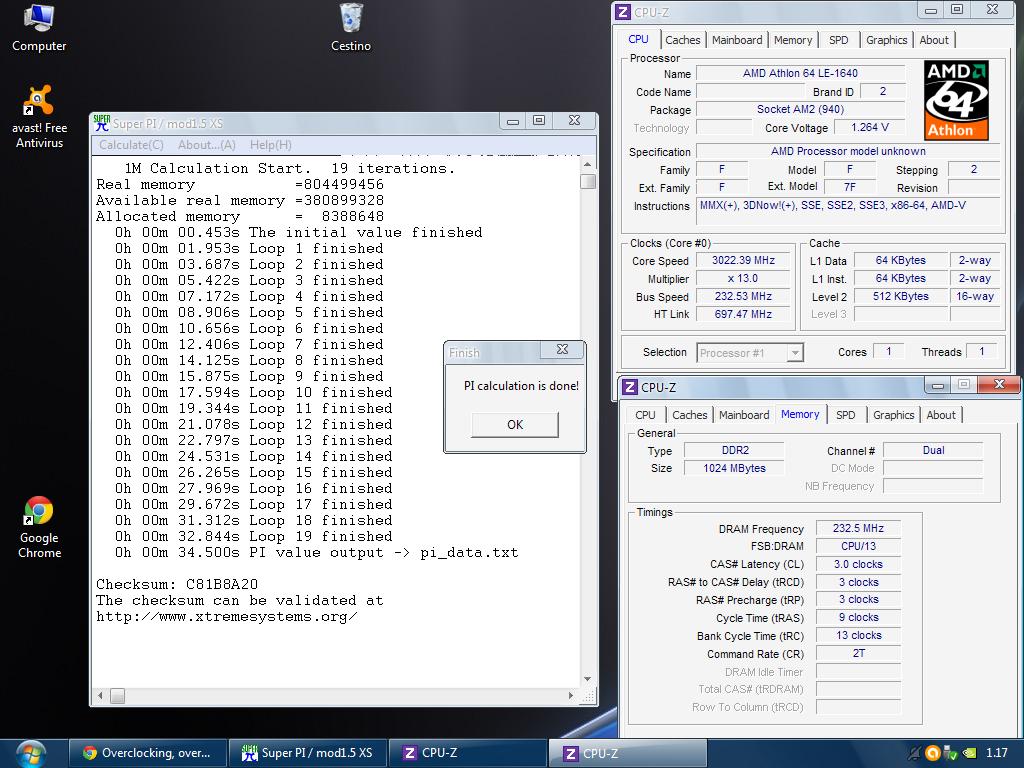Click OK in the Finish dialog
This screenshot has height=768, width=1024.
[x=515, y=424]
